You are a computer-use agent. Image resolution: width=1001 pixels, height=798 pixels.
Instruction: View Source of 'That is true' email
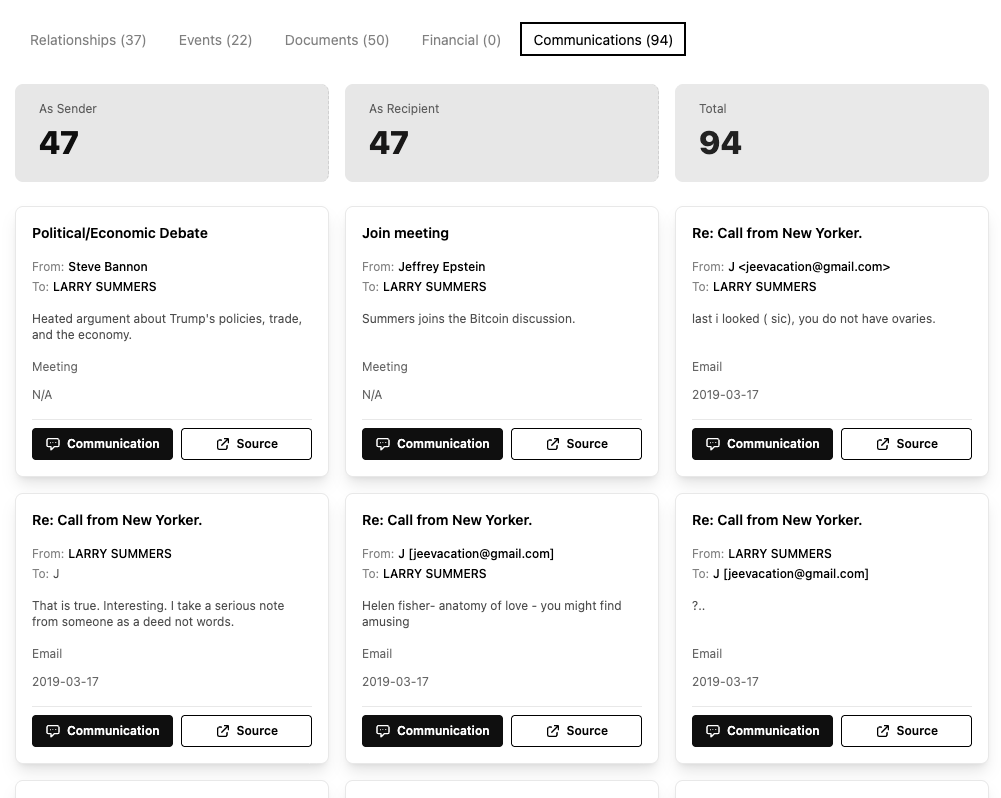coord(246,731)
